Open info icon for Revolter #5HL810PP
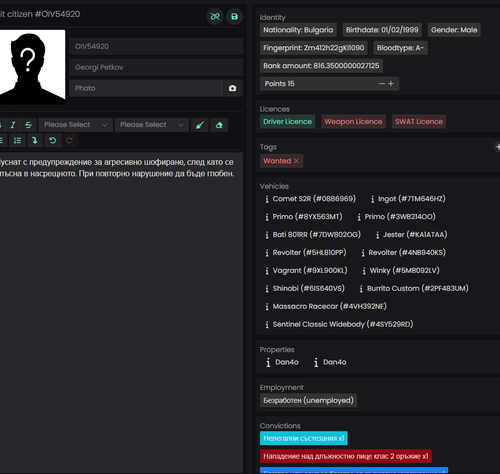Screen dimensions: 500x474 tap(267, 253)
